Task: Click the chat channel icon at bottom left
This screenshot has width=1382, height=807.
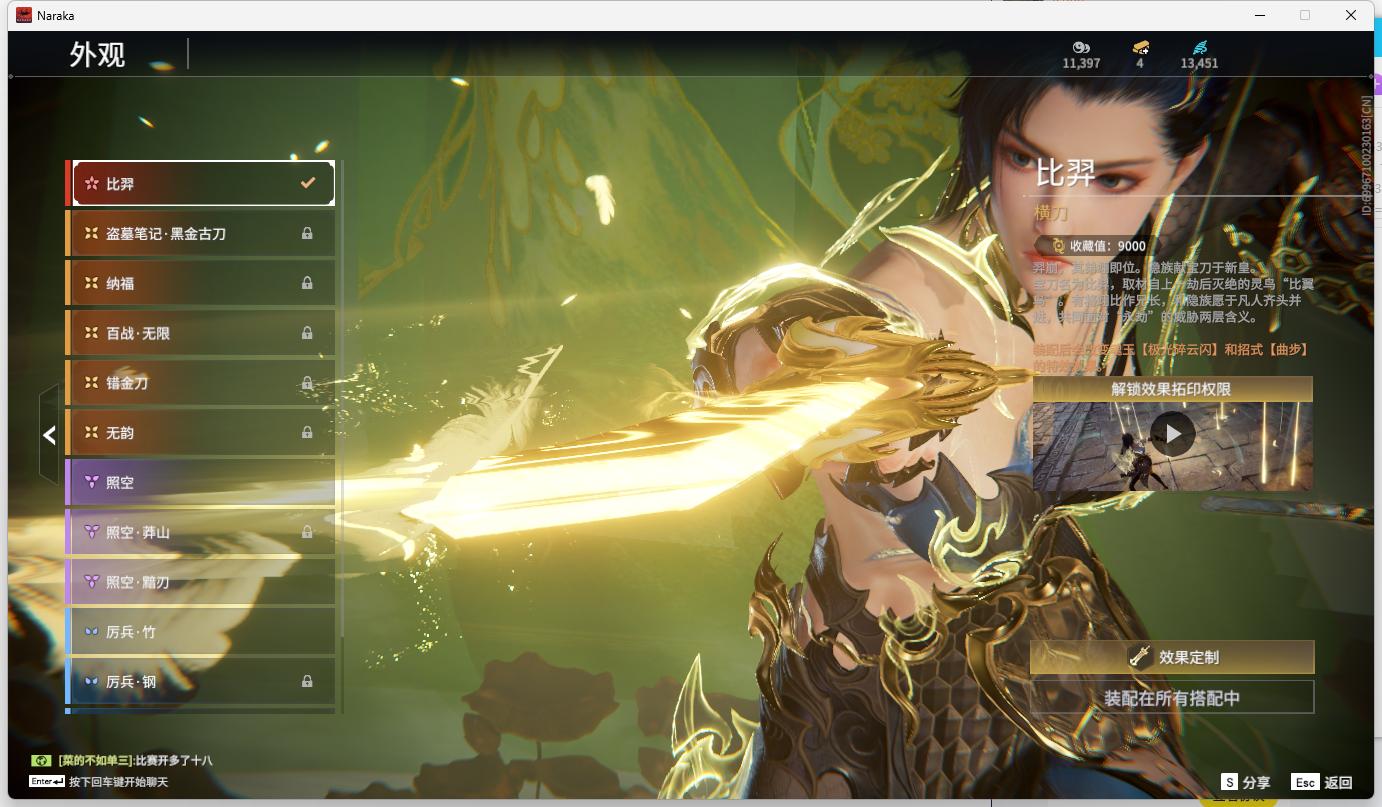Action: pyautogui.click(x=41, y=761)
